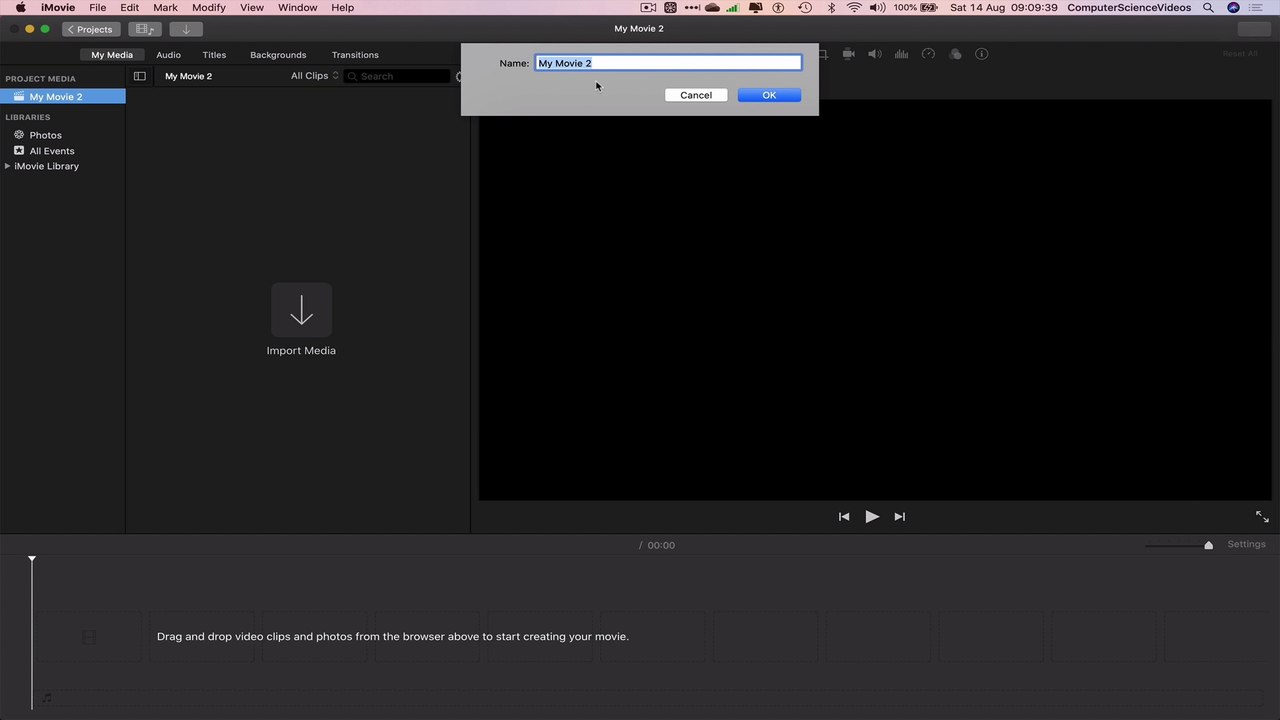Click the large Import Media arrow button
1280x720 pixels.
(301, 309)
